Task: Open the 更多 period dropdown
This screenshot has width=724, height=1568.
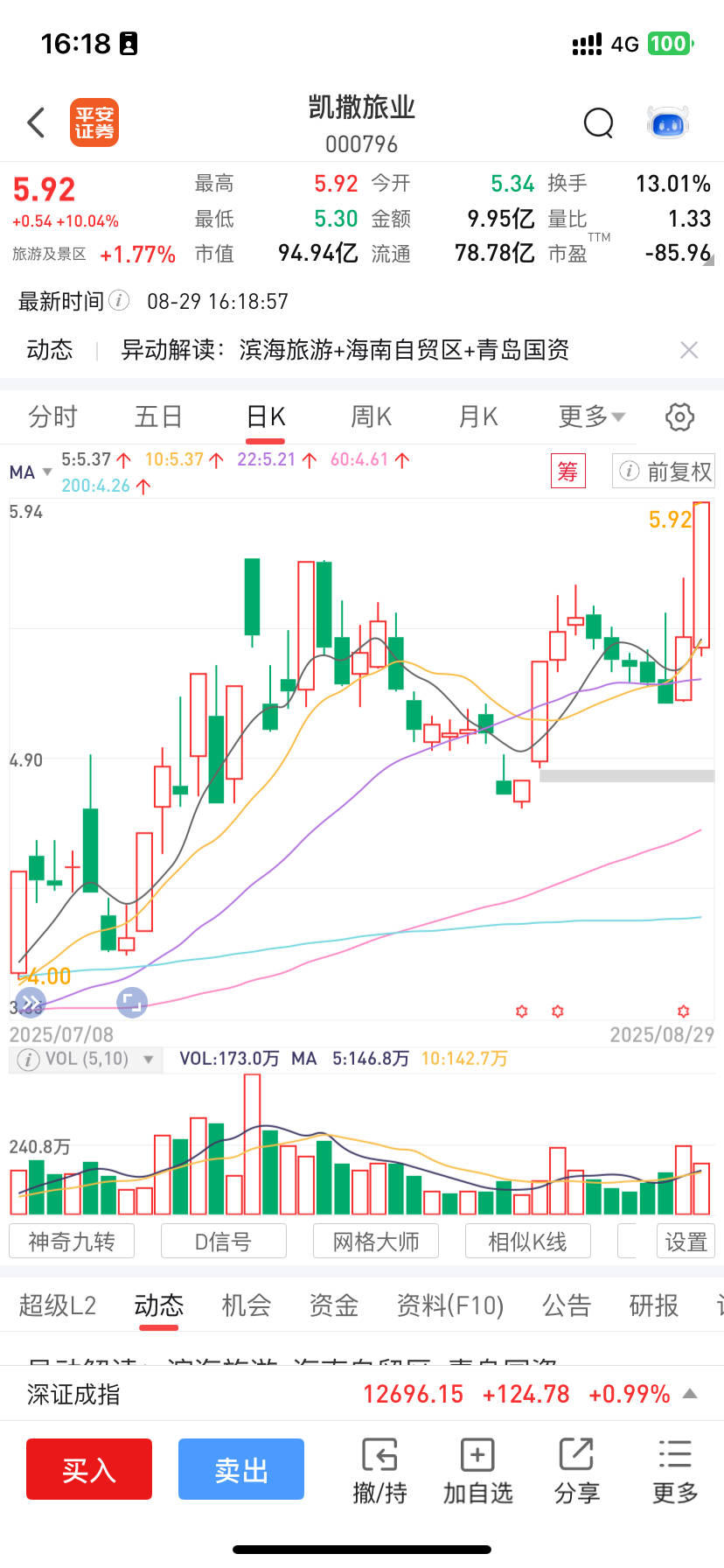Action: (x=592, y=416)
